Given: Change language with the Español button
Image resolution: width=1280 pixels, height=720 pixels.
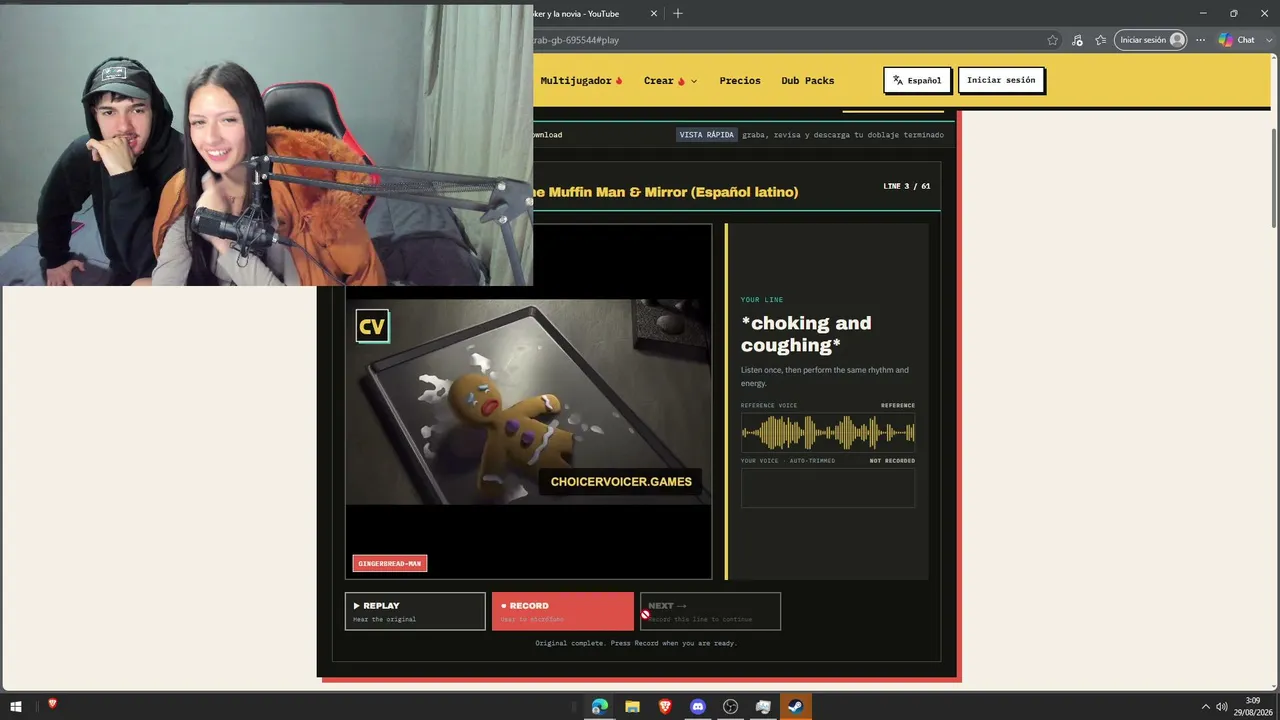Looking at the screenshot, I should [917, 80].
